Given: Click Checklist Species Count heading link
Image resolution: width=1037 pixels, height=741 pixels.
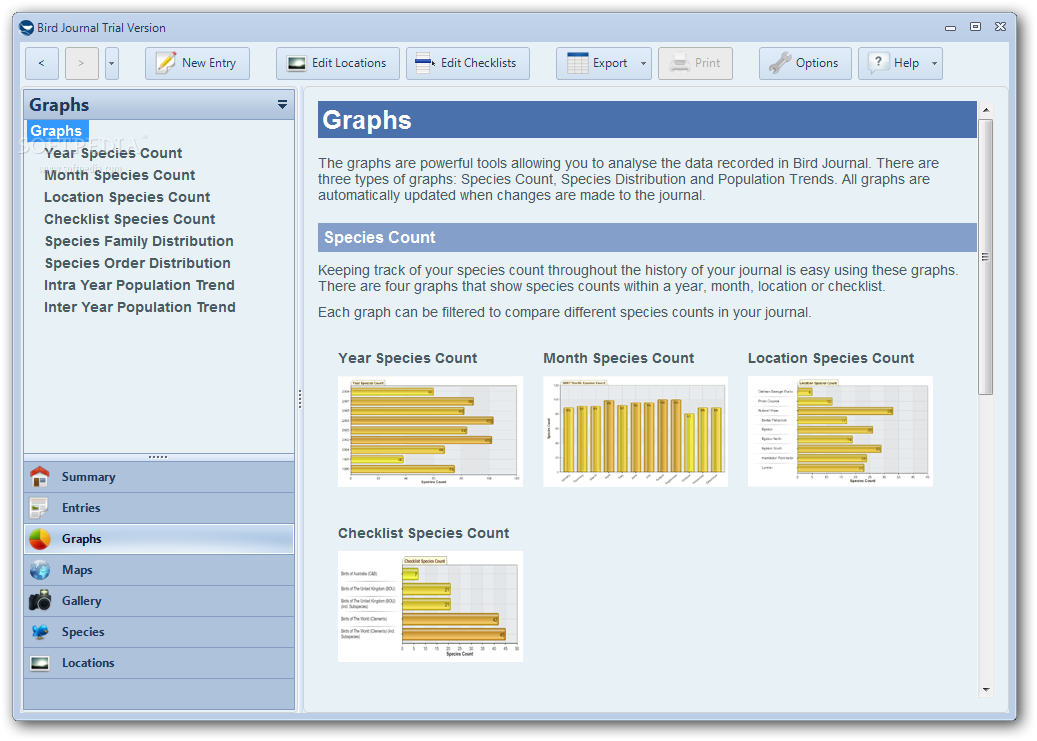Looking at the screenshot, I should tap(423, 533).
